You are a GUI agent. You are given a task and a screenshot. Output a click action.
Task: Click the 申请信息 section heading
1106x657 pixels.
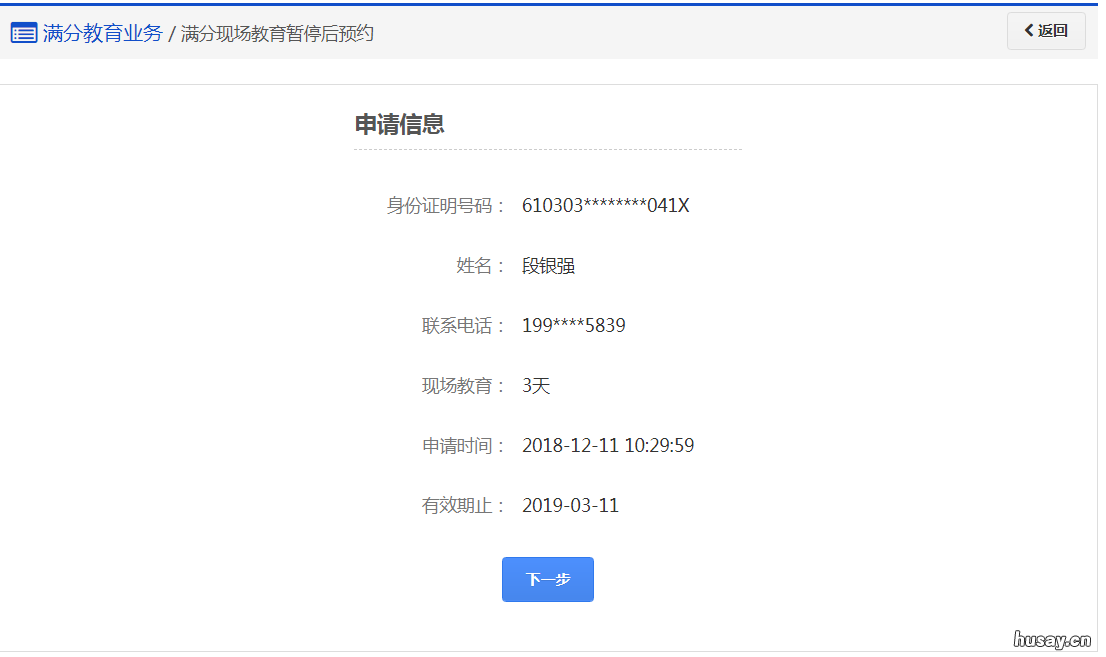pyautogui.click(x=386, y=124)
